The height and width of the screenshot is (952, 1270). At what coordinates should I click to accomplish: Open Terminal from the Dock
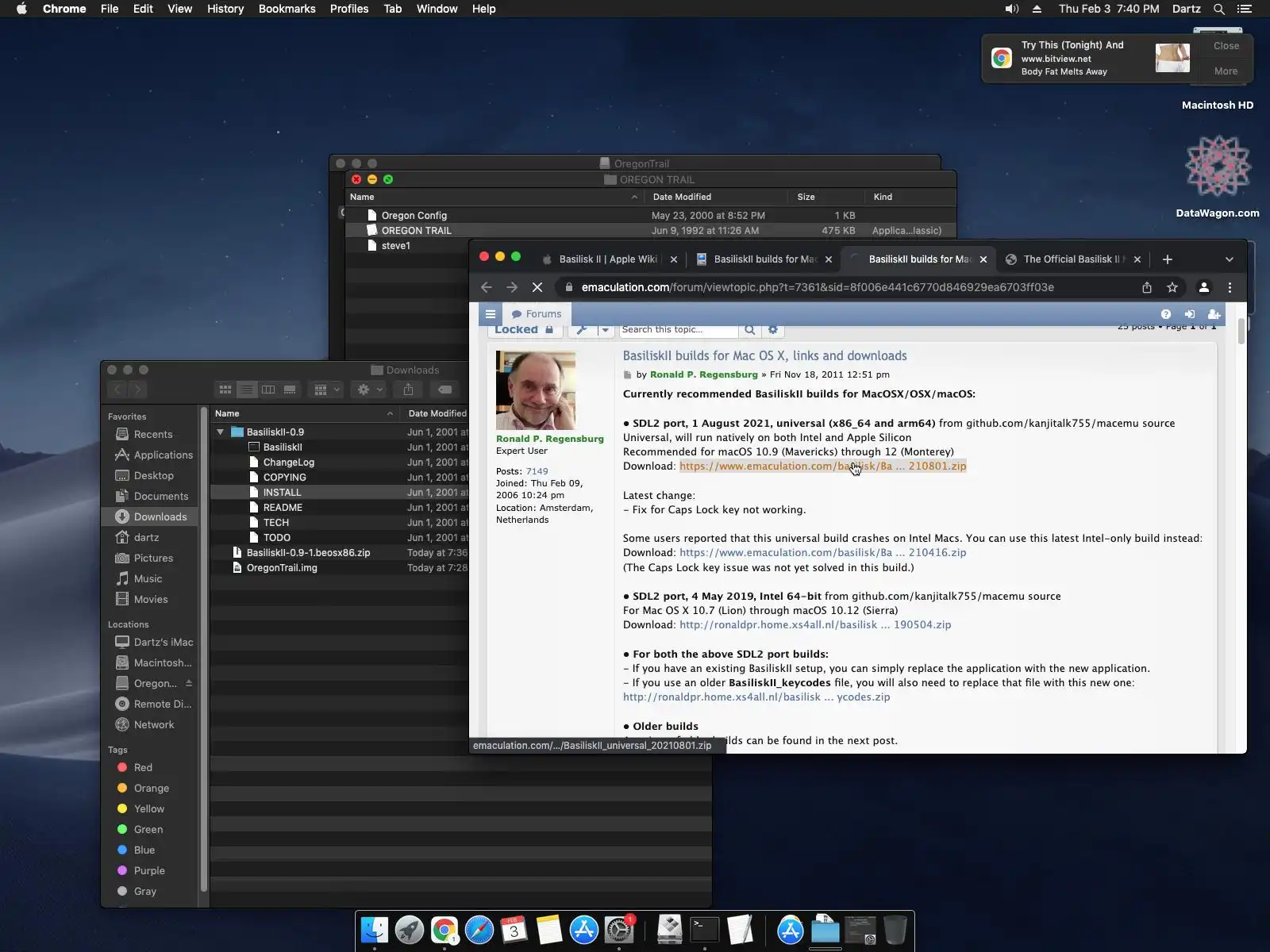tap(705, 930)
